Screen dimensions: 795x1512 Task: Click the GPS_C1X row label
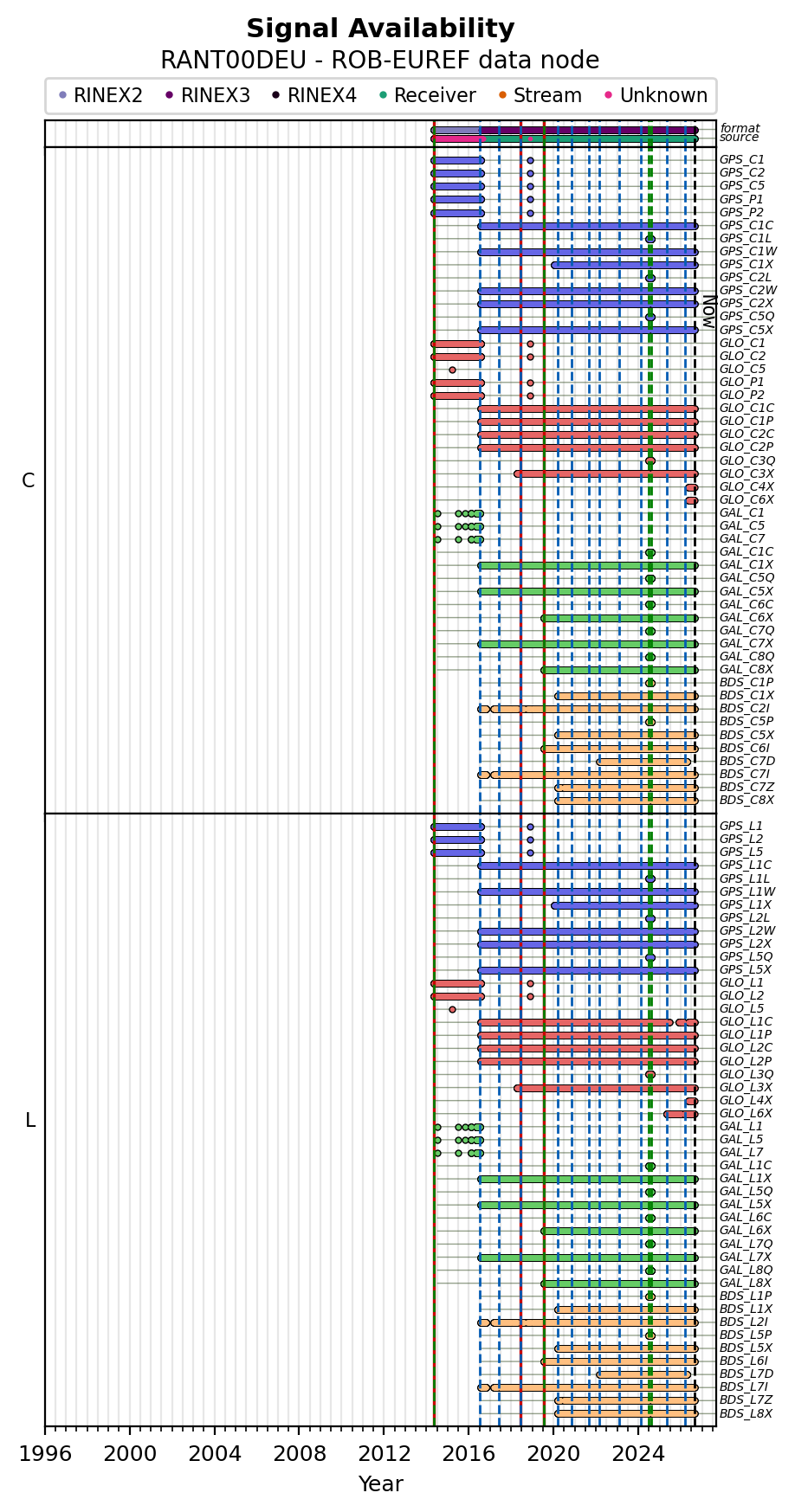(747, 265)
